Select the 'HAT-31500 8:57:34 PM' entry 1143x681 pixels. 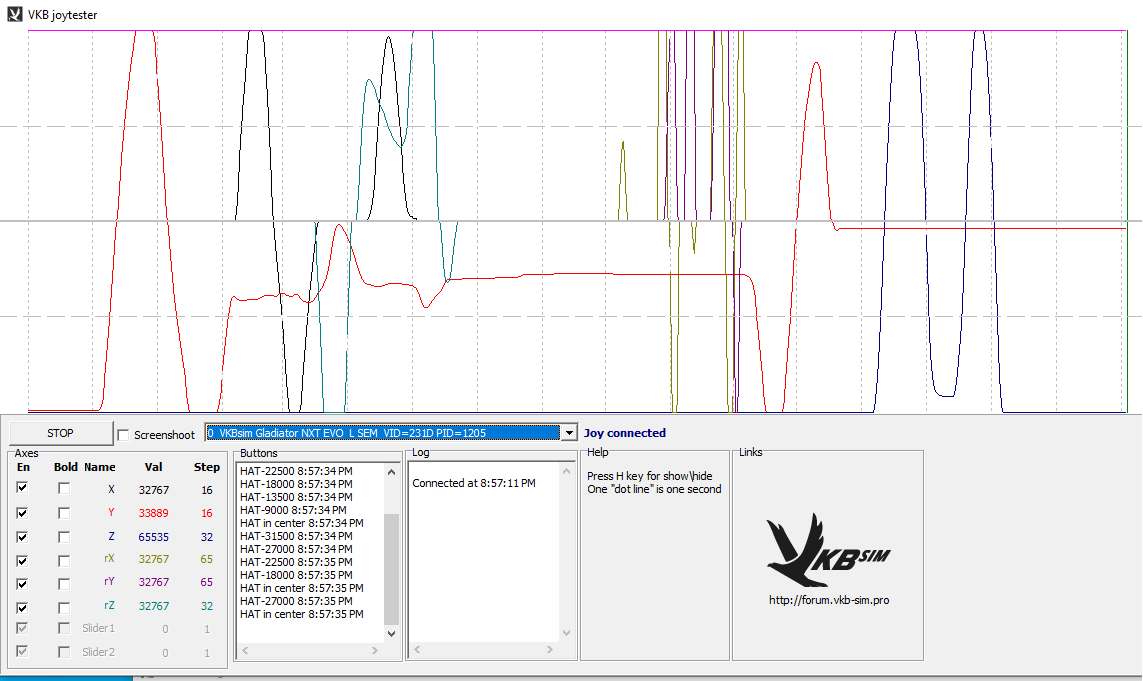tap(296, 536)
